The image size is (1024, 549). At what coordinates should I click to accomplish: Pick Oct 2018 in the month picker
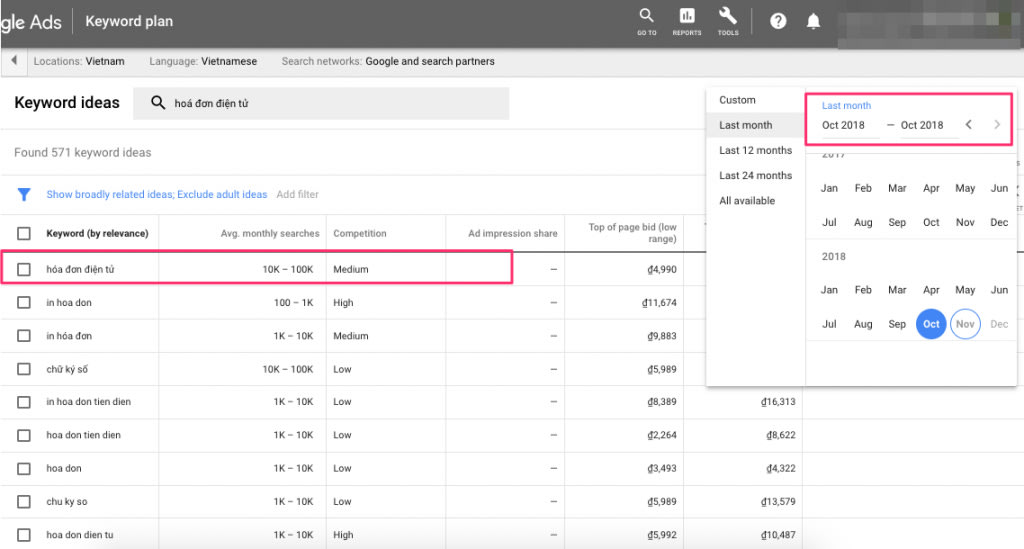[931, 324]
